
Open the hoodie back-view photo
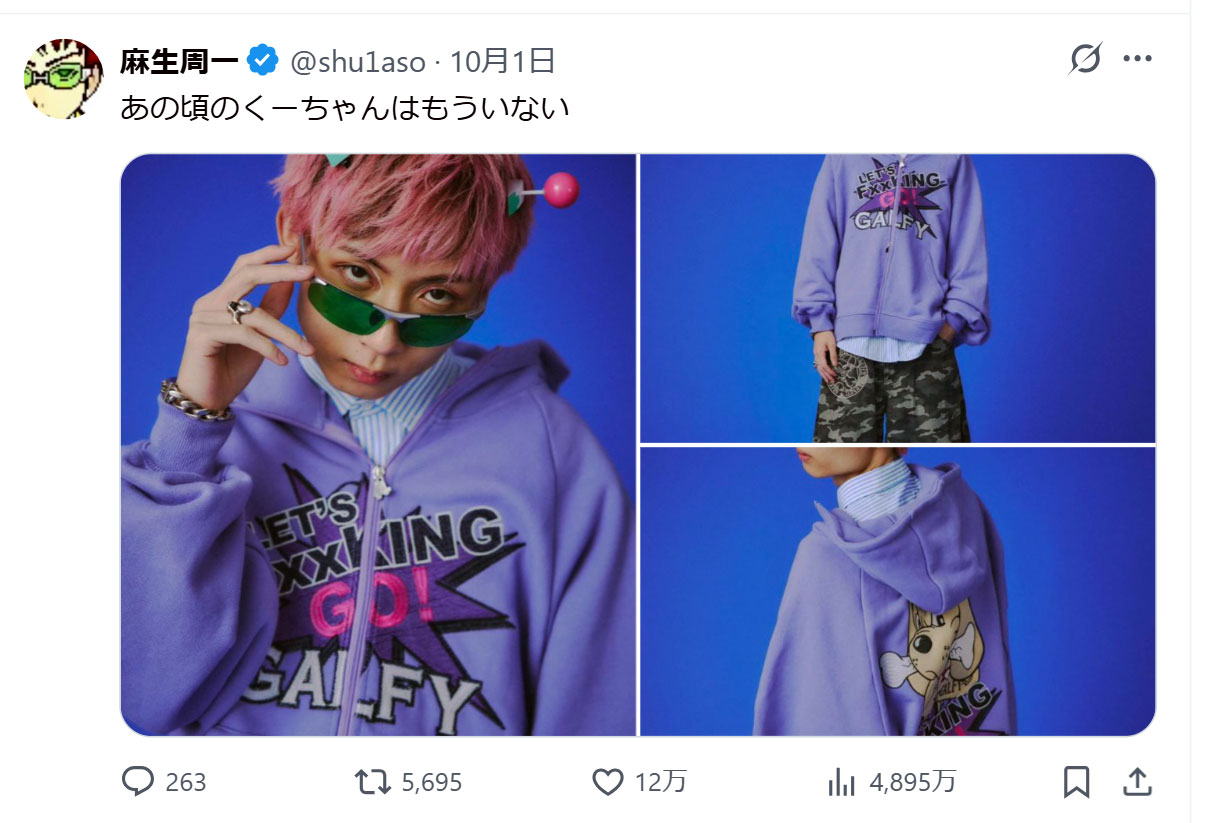point(897,591)
